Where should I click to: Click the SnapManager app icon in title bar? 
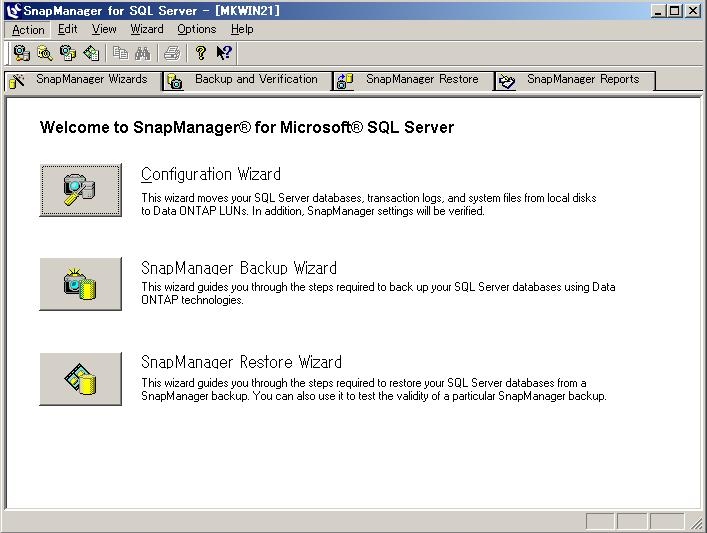pos(14,10)
